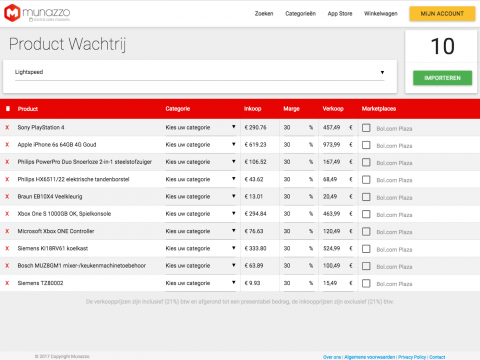This screenshot has width=480, height=360.
Task: Click inkoop price € 290.76
Action: pos(255,128)
